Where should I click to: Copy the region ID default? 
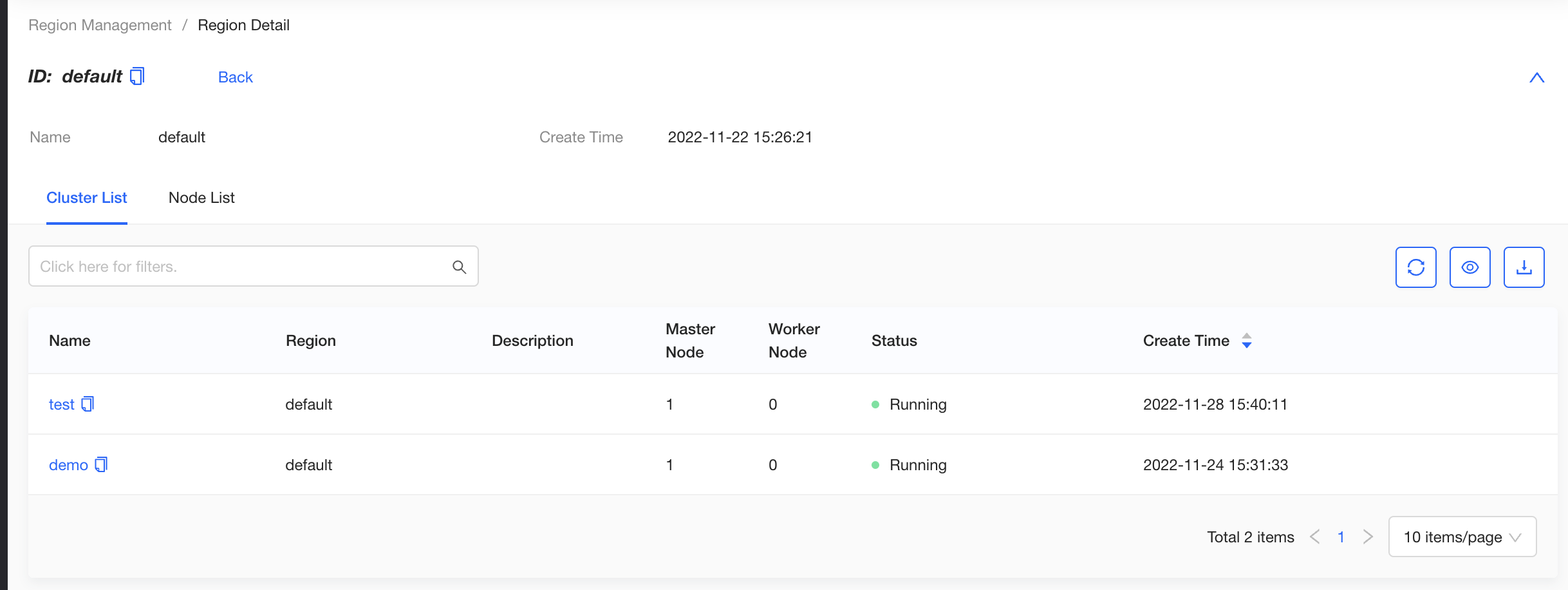(x=137, y=77)
